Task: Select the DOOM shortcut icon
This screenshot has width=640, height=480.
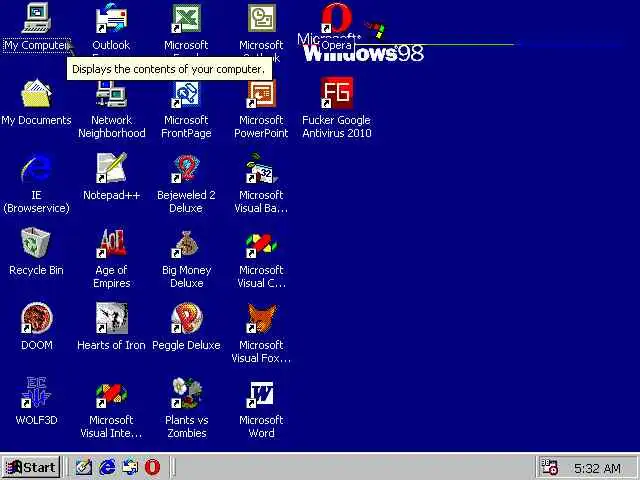Action: click(x=36, y=318)
